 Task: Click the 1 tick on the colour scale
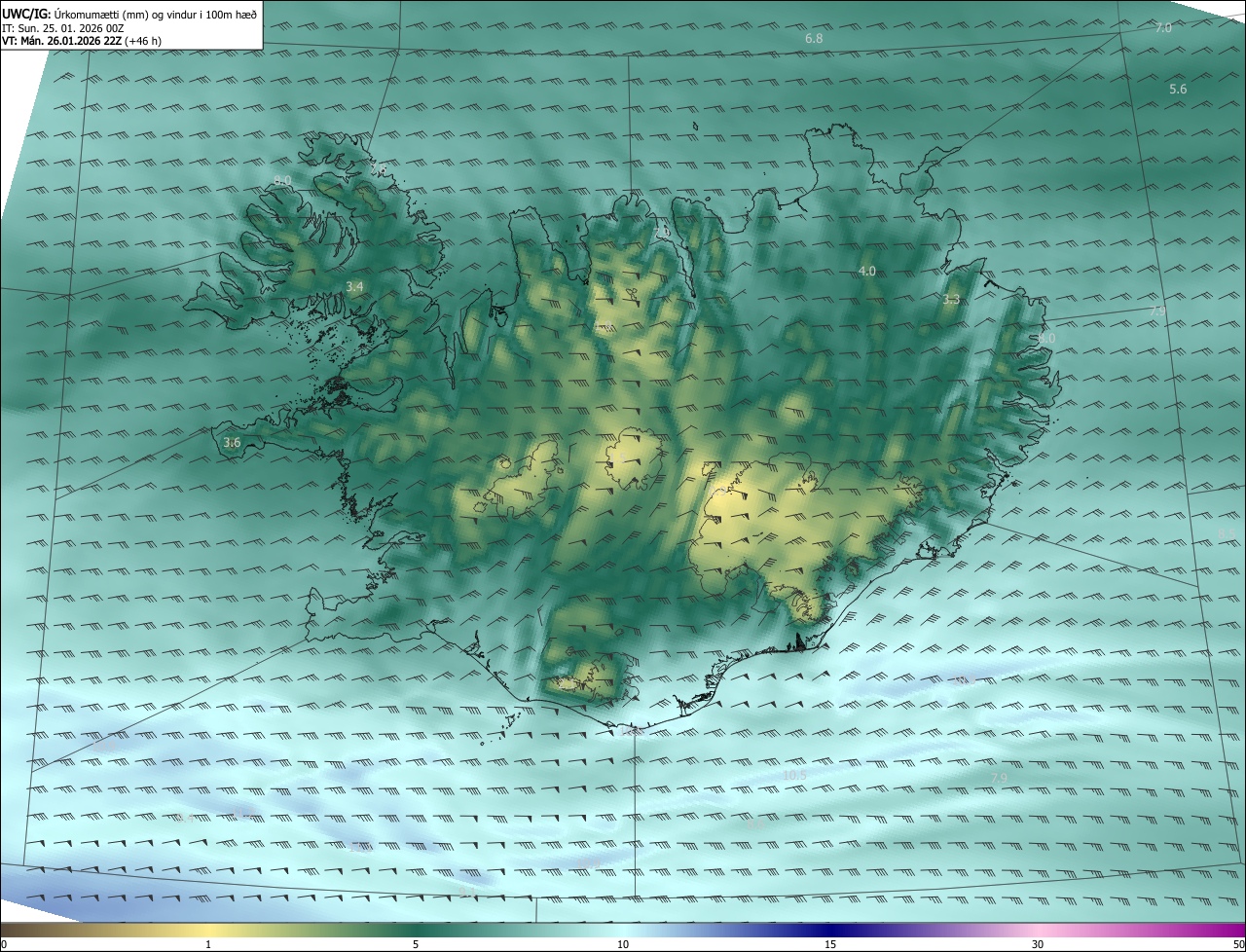(208, 945)
